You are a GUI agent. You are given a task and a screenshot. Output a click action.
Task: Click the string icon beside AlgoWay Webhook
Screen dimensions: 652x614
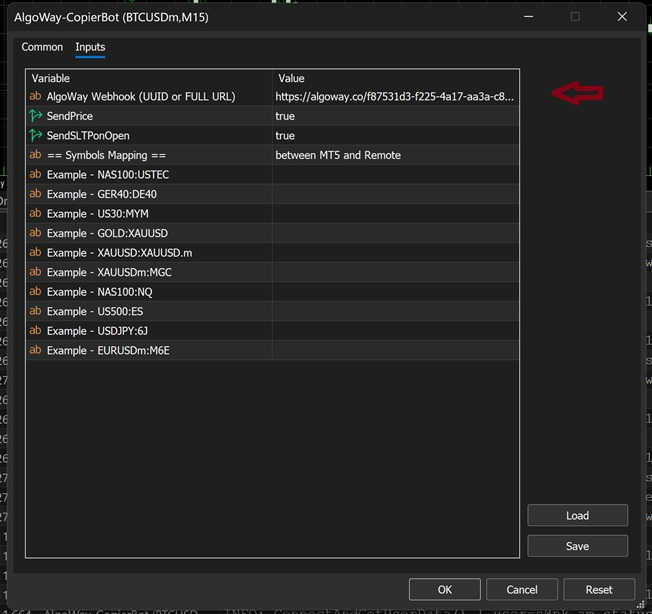(35, 96)
